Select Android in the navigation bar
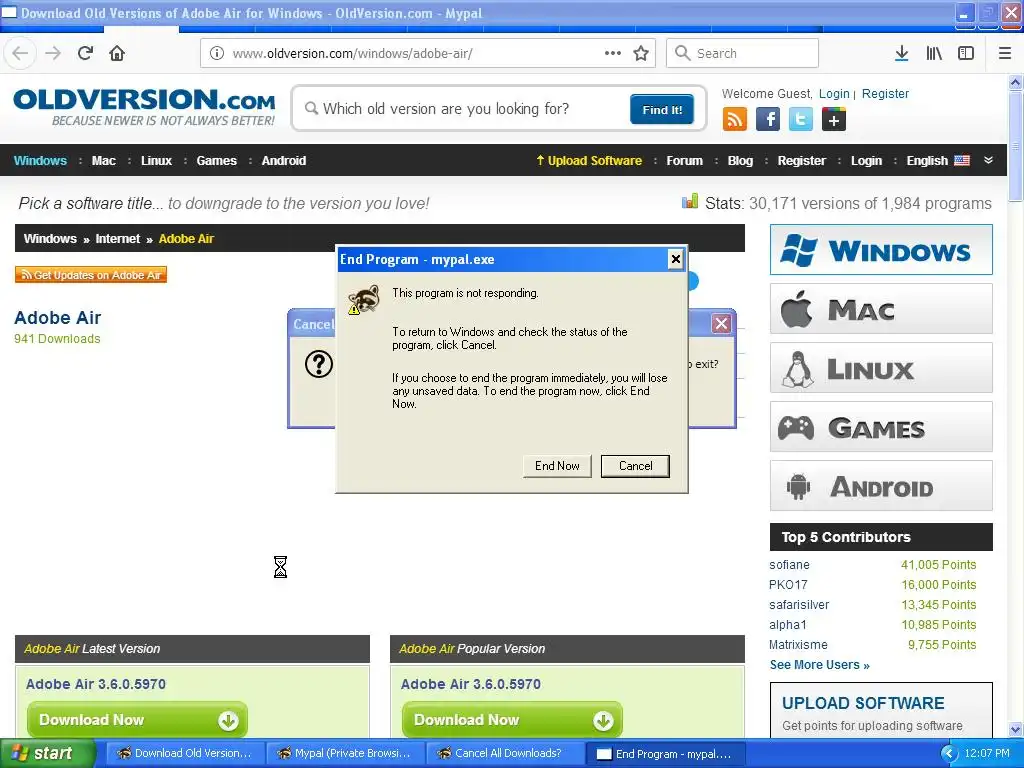The width and height of the screenshot is (1024, 768). [283, 161]
